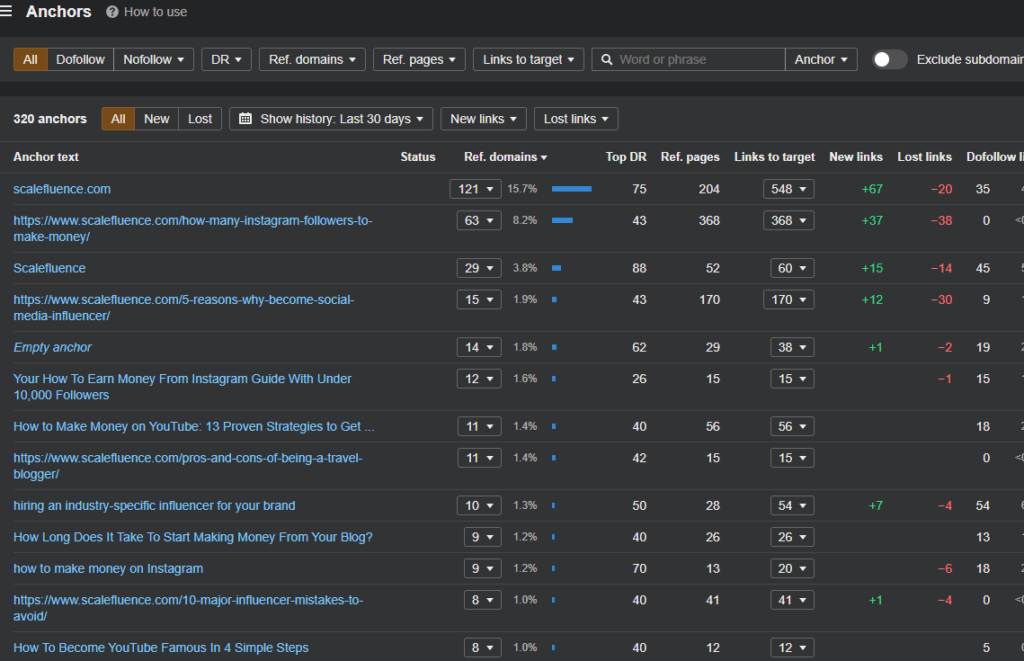This screenshot has width=1024, height=661.
Task: Open the scalefluence.com anchor link
Action: 62,189
